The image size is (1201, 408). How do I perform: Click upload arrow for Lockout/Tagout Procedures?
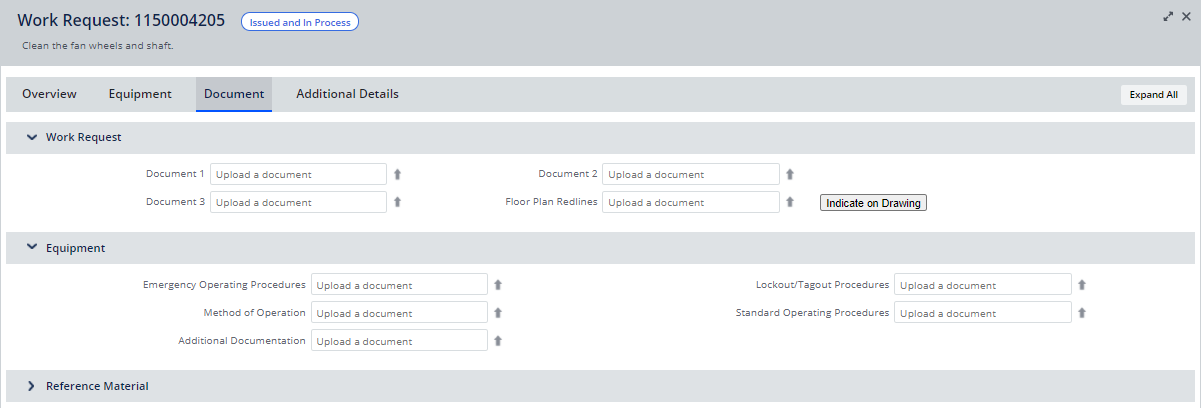1081,285
